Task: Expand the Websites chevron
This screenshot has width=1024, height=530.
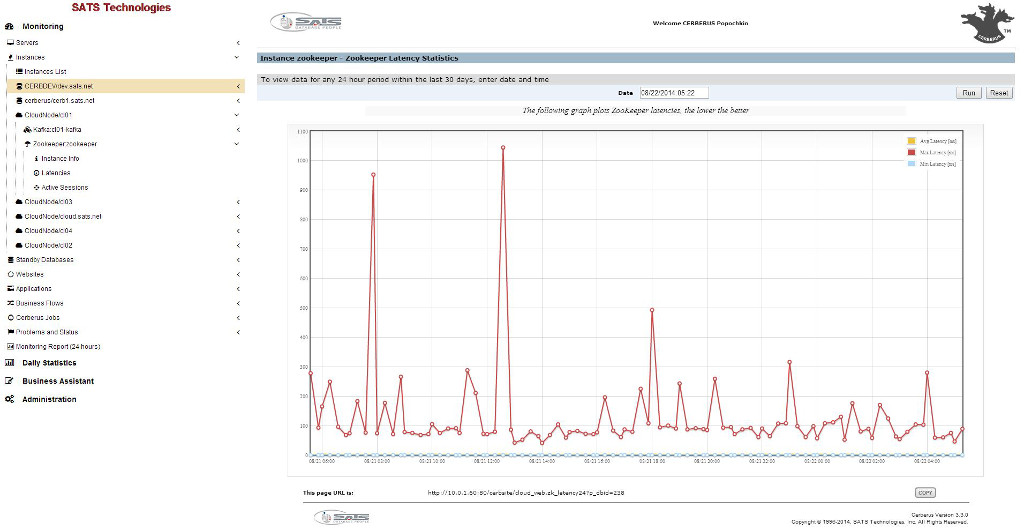Action: pos(238,275)
